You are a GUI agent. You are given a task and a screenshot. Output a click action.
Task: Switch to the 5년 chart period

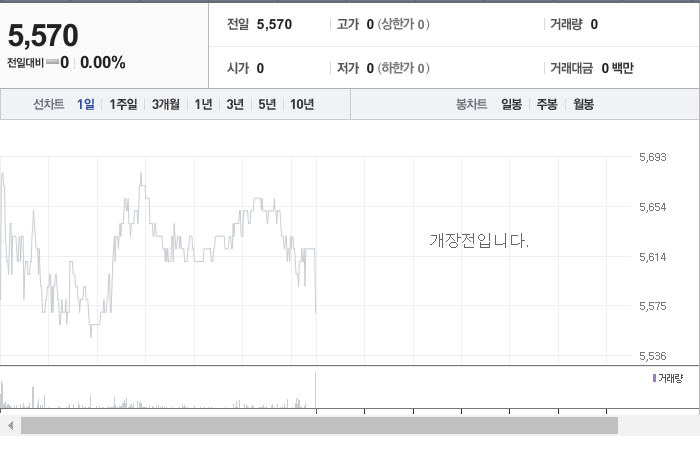(267, 104)
